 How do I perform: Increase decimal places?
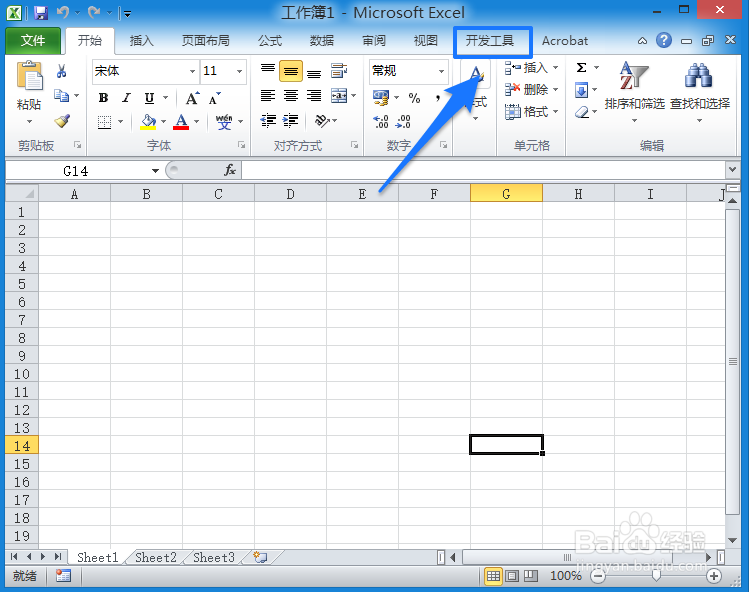pyautogui.click(x=381, y=121)
